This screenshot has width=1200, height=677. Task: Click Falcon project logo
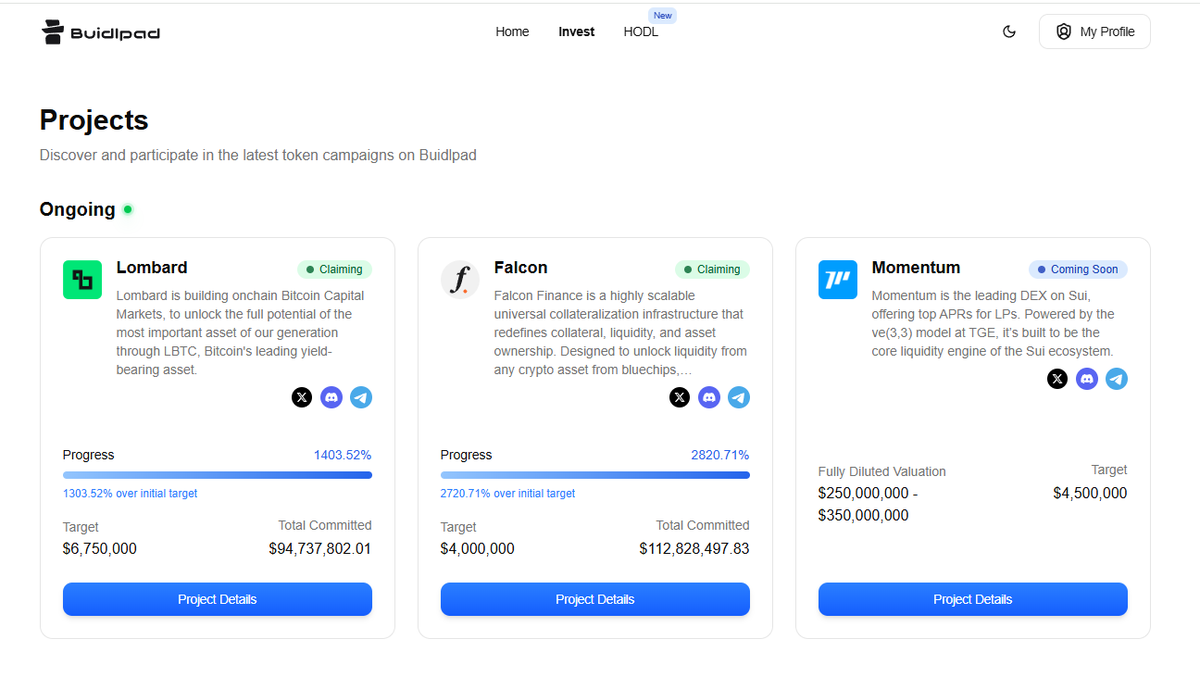(x=460, y=280)
